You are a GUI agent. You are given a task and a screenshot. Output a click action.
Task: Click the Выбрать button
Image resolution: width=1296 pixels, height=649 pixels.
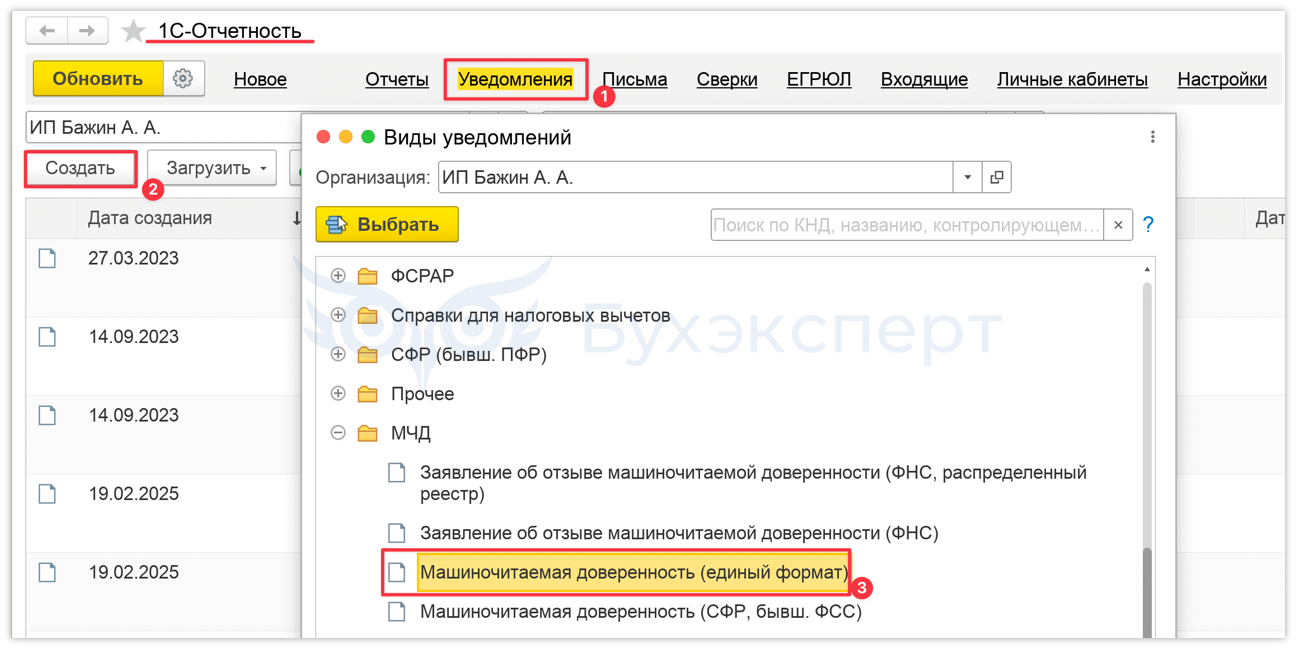click(x=387, y=225)
